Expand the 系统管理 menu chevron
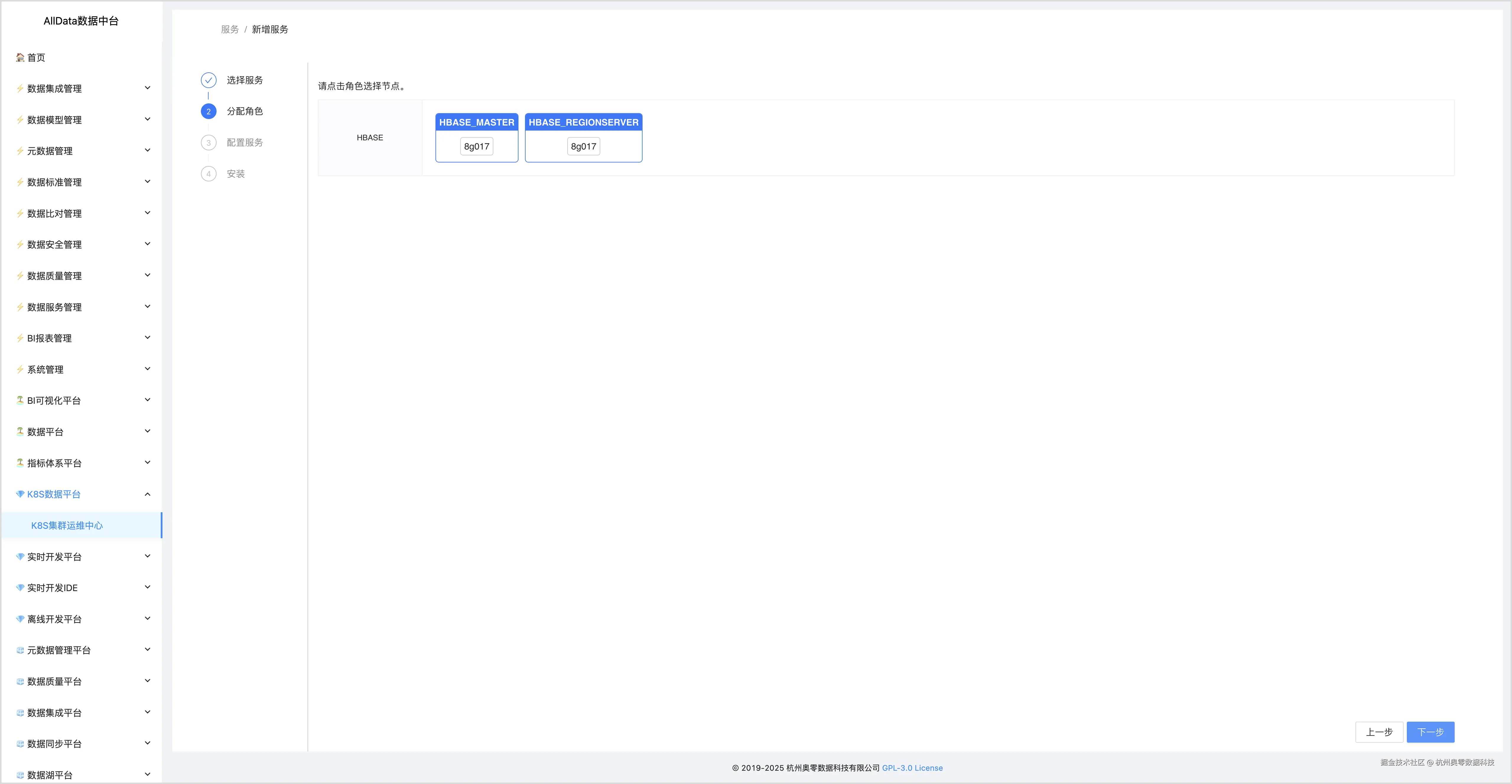This screenshot has height=784, width=1512. [x=147, y=369]
